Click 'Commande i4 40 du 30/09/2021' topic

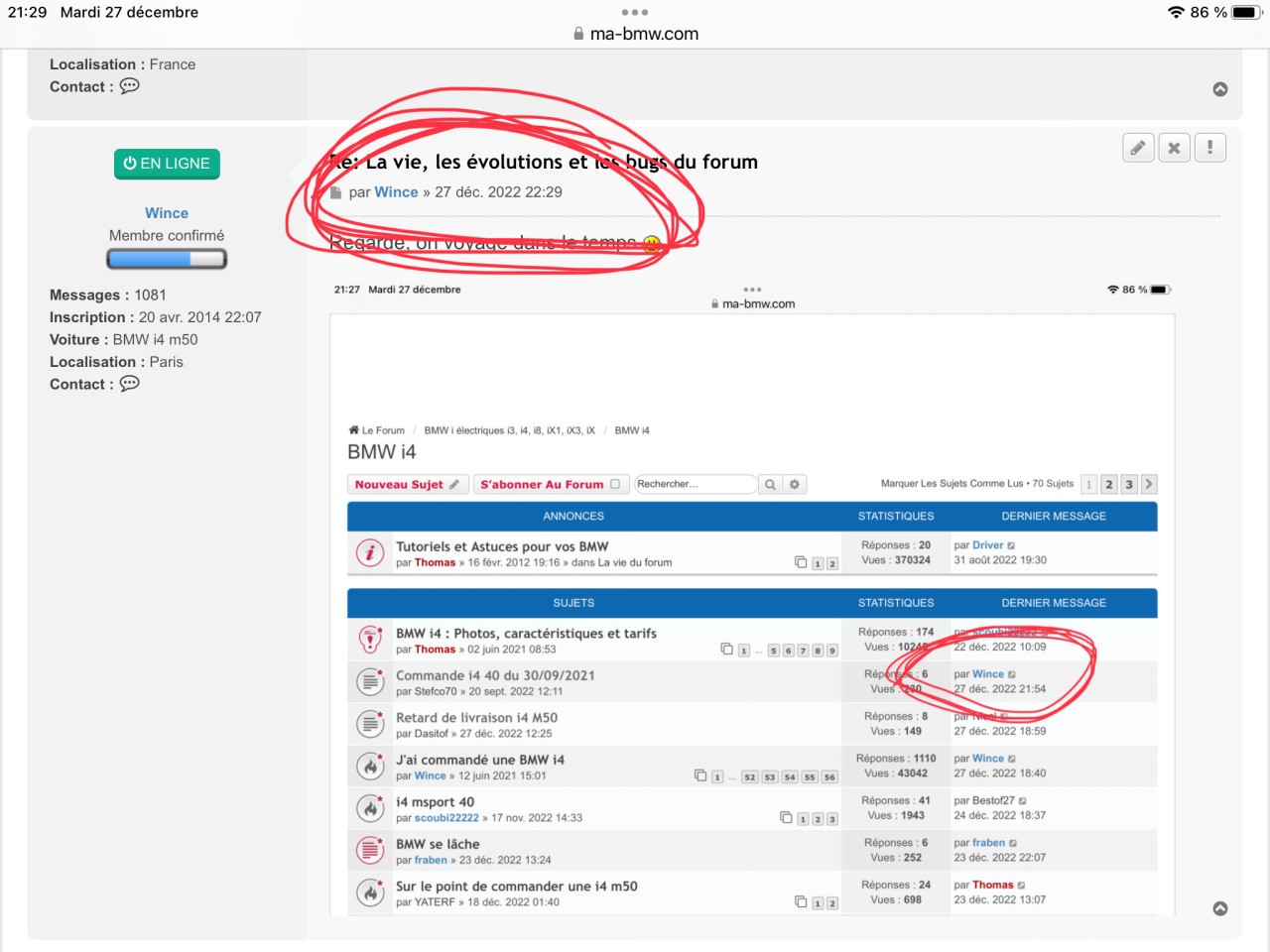[x=495, y=675]
